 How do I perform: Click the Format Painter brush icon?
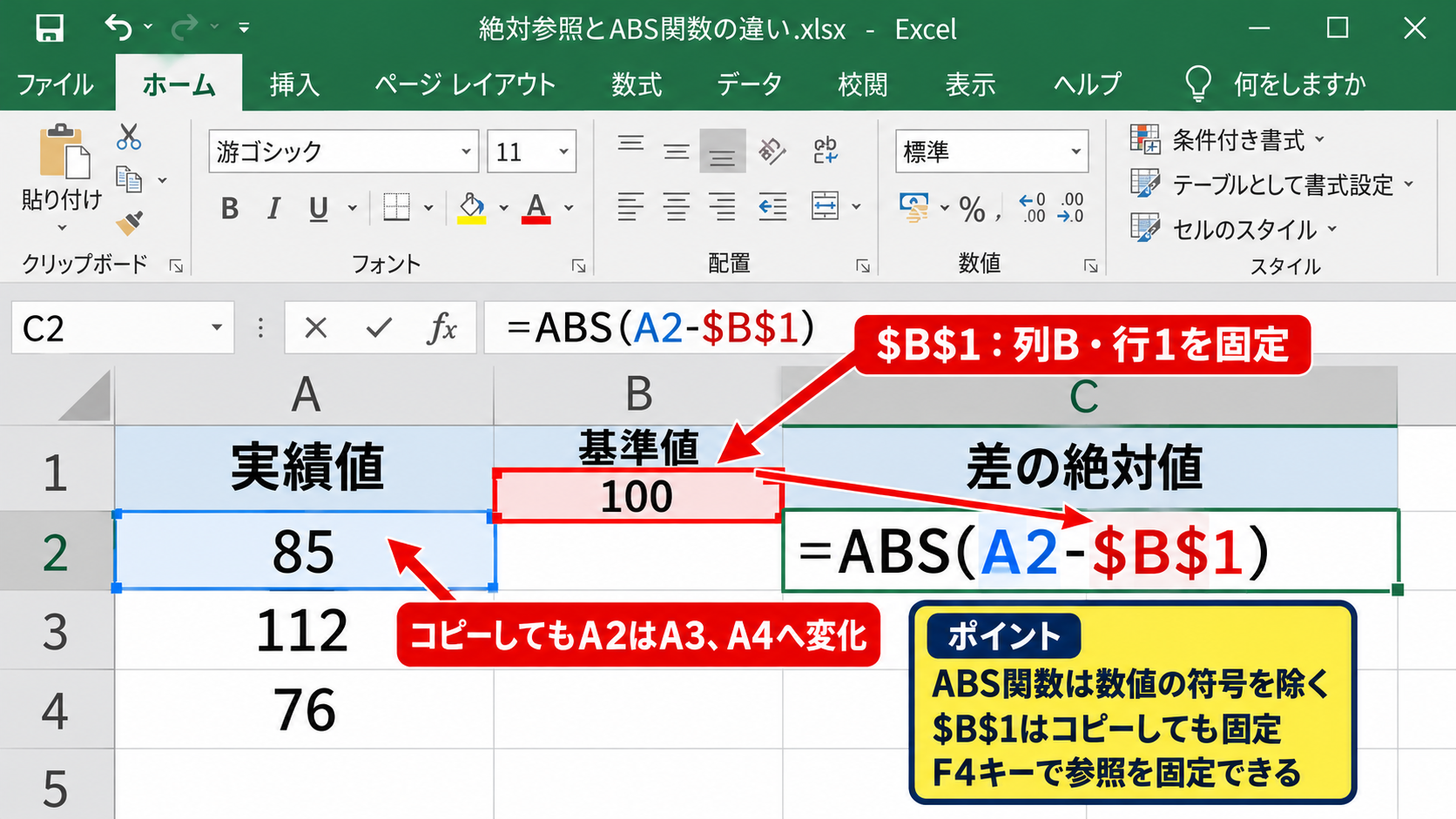coord(129,223)
